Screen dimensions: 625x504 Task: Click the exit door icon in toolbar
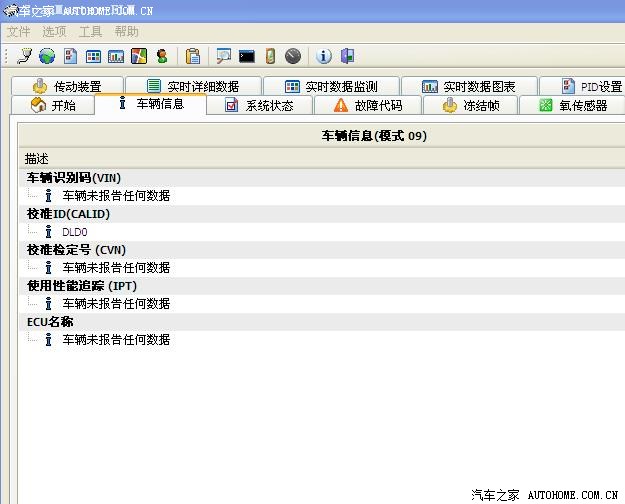pyautogui.click(x=347, y=56)
